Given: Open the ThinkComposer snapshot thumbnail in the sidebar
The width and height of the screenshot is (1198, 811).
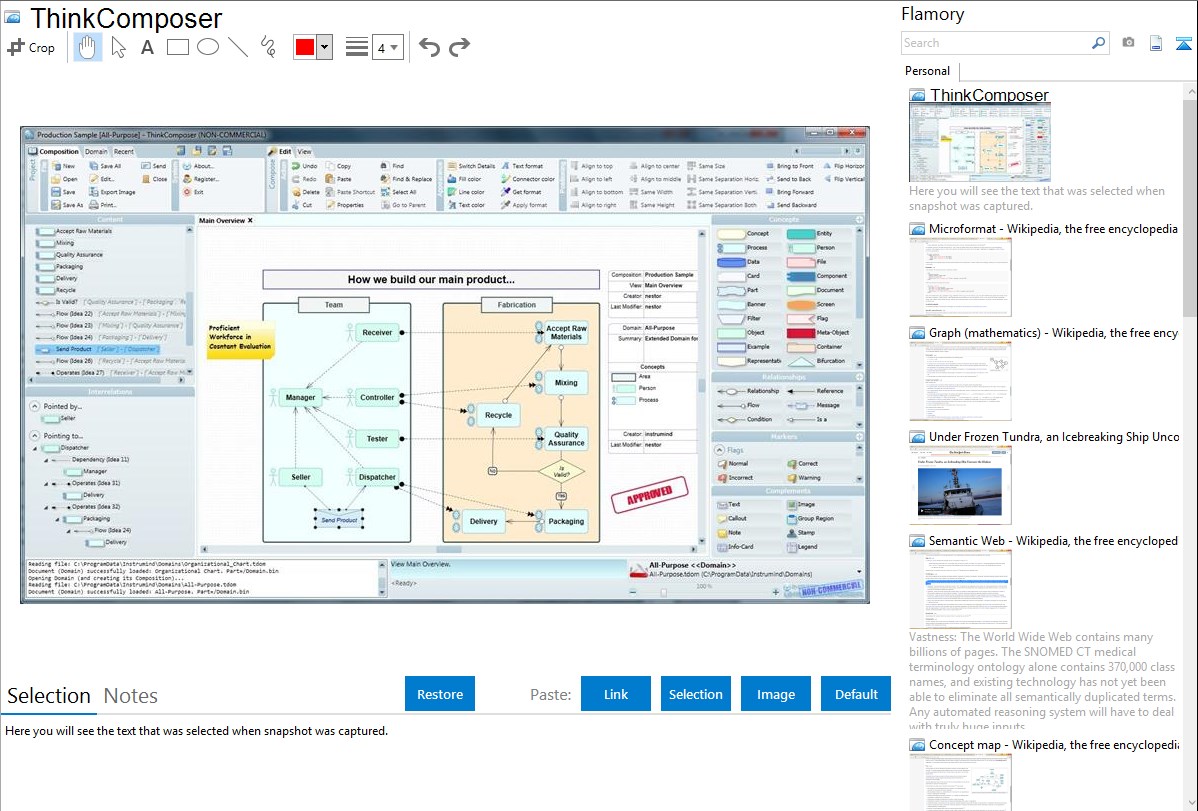Looking at the screenshot, I should [979, 143].
